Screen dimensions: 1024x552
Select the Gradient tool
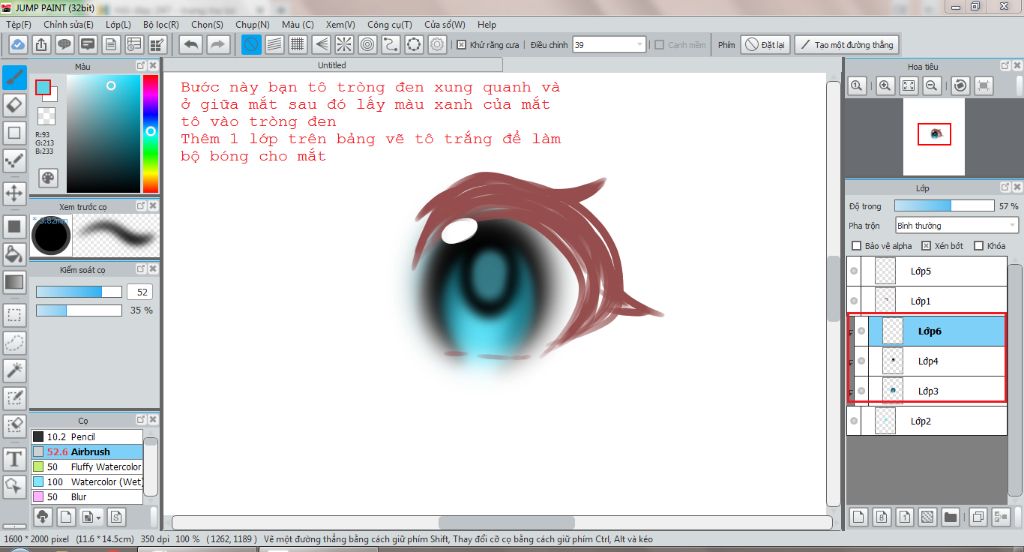[x=14, y=282]
